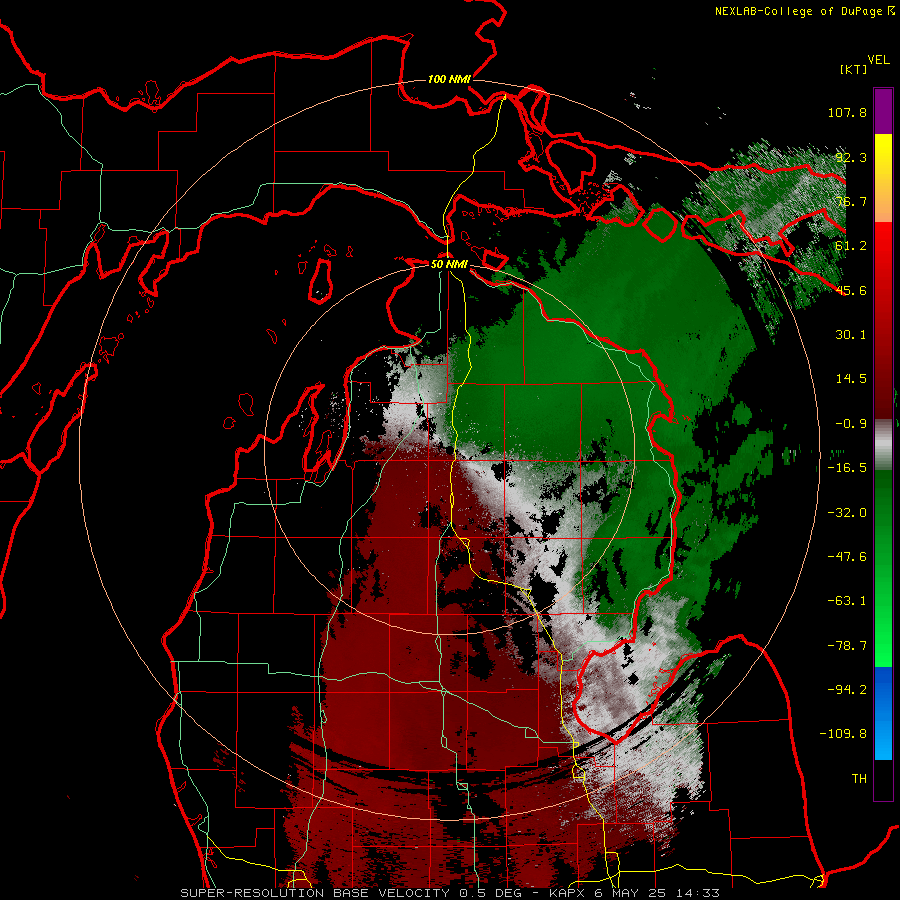Click the NEXLAB-College of DuPage watermark text

pos(798,11)
